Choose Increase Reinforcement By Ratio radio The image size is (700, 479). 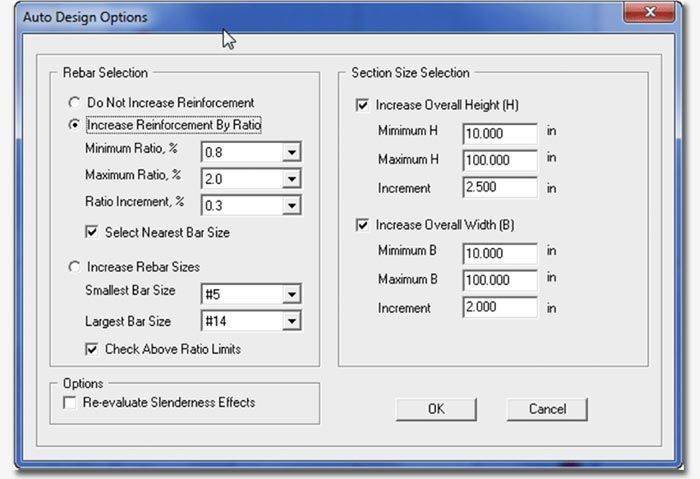(x=75, y=126)
